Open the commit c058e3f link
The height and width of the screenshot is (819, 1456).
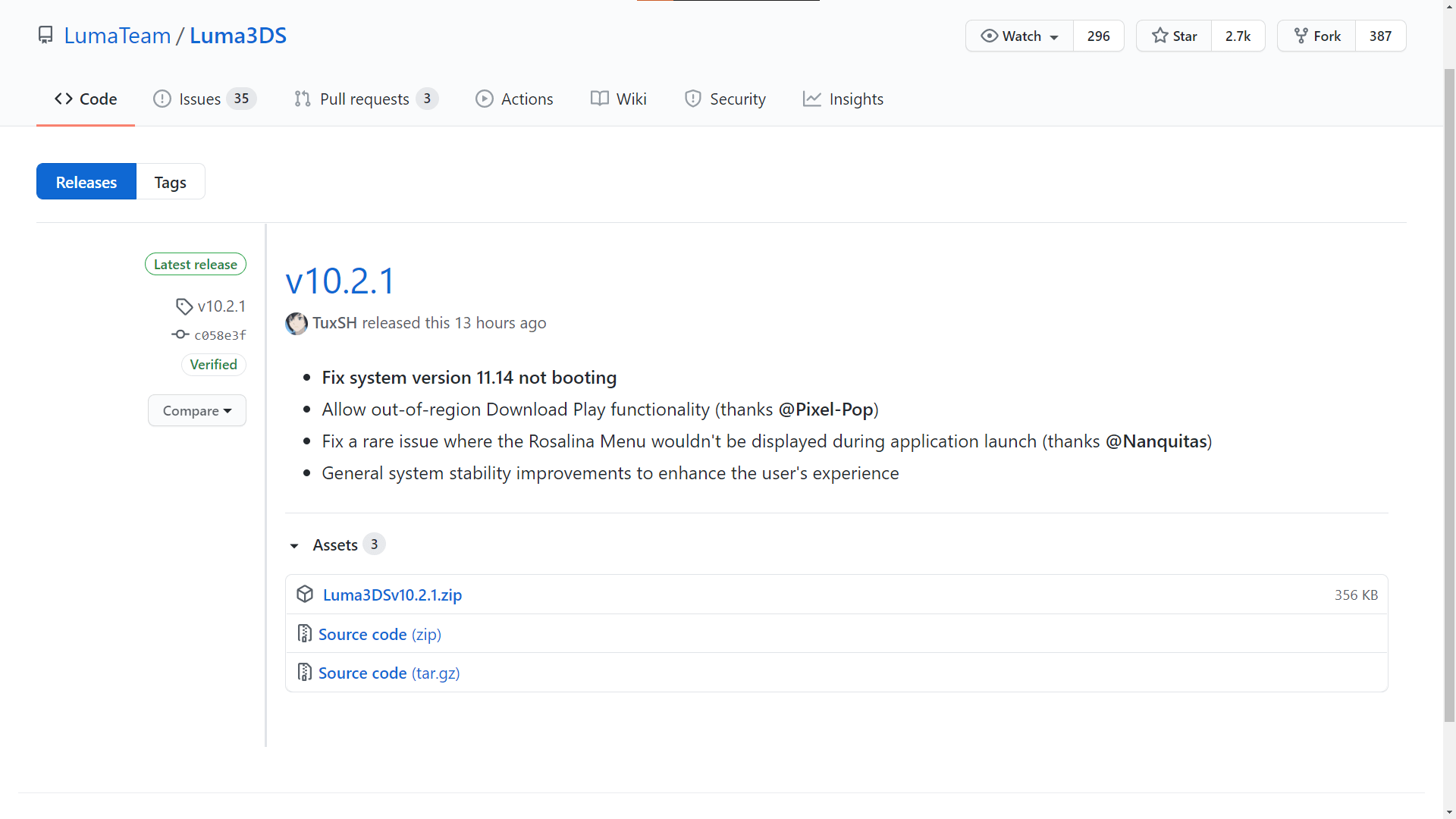[220, 335]
